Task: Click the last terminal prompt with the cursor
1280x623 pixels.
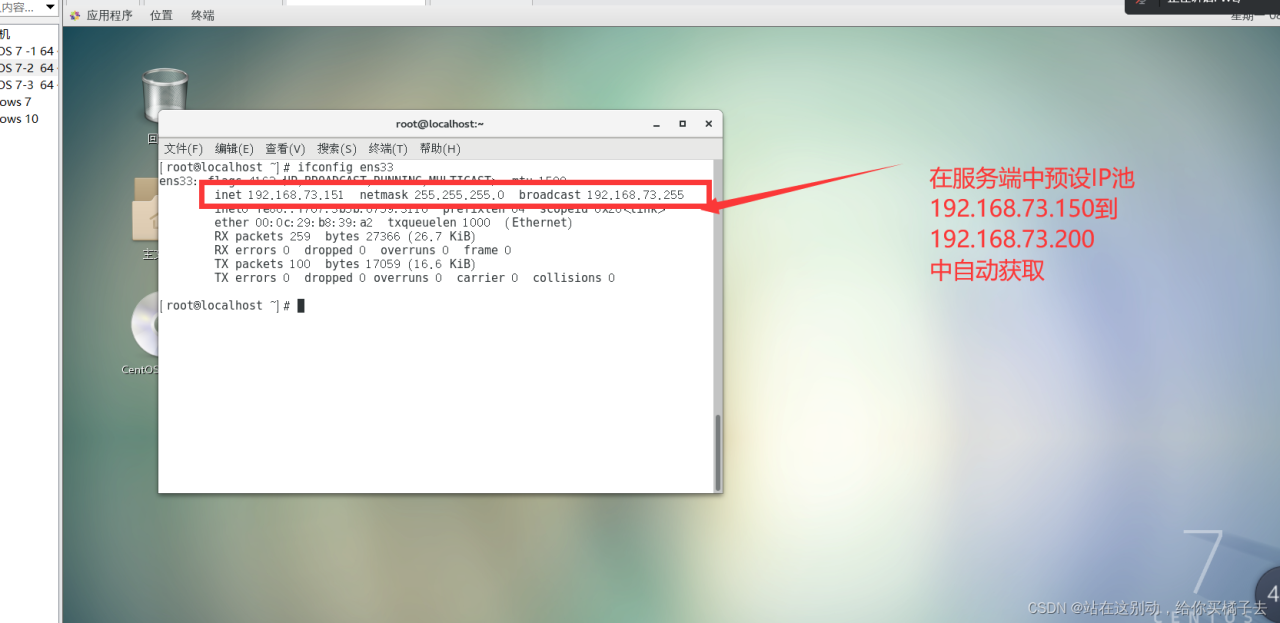Action: [232, 306]
